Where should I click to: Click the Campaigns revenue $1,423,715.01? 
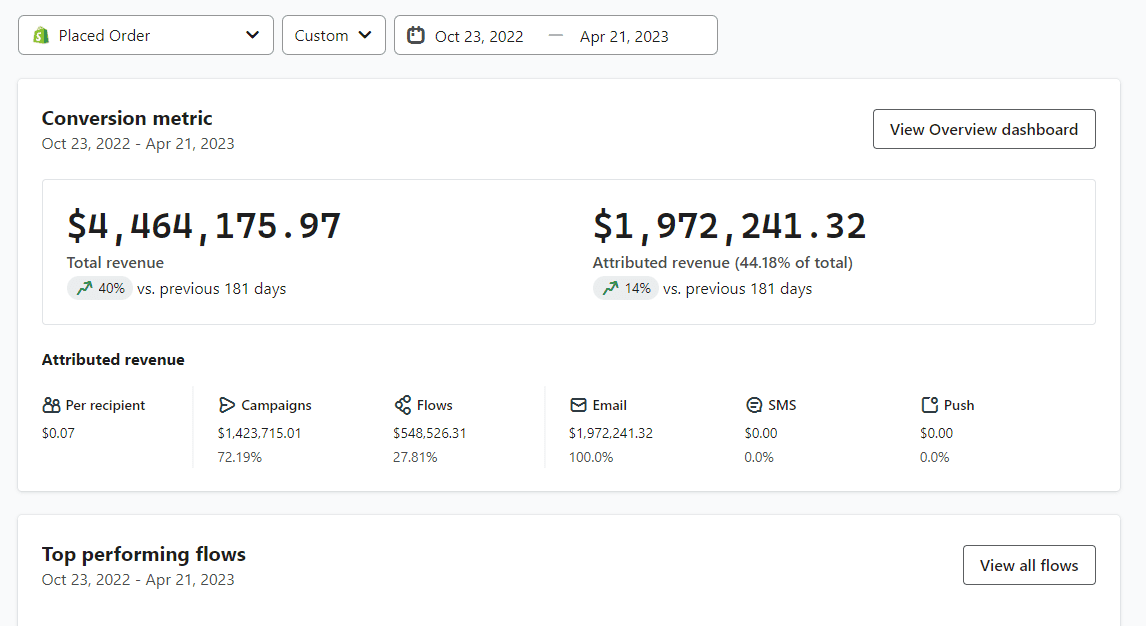[259, 433]
